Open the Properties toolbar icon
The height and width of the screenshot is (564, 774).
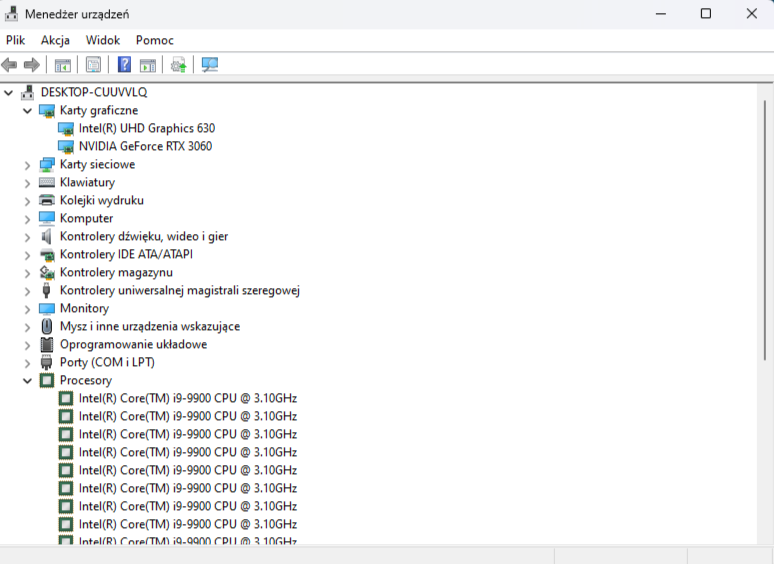pos(93,65)
